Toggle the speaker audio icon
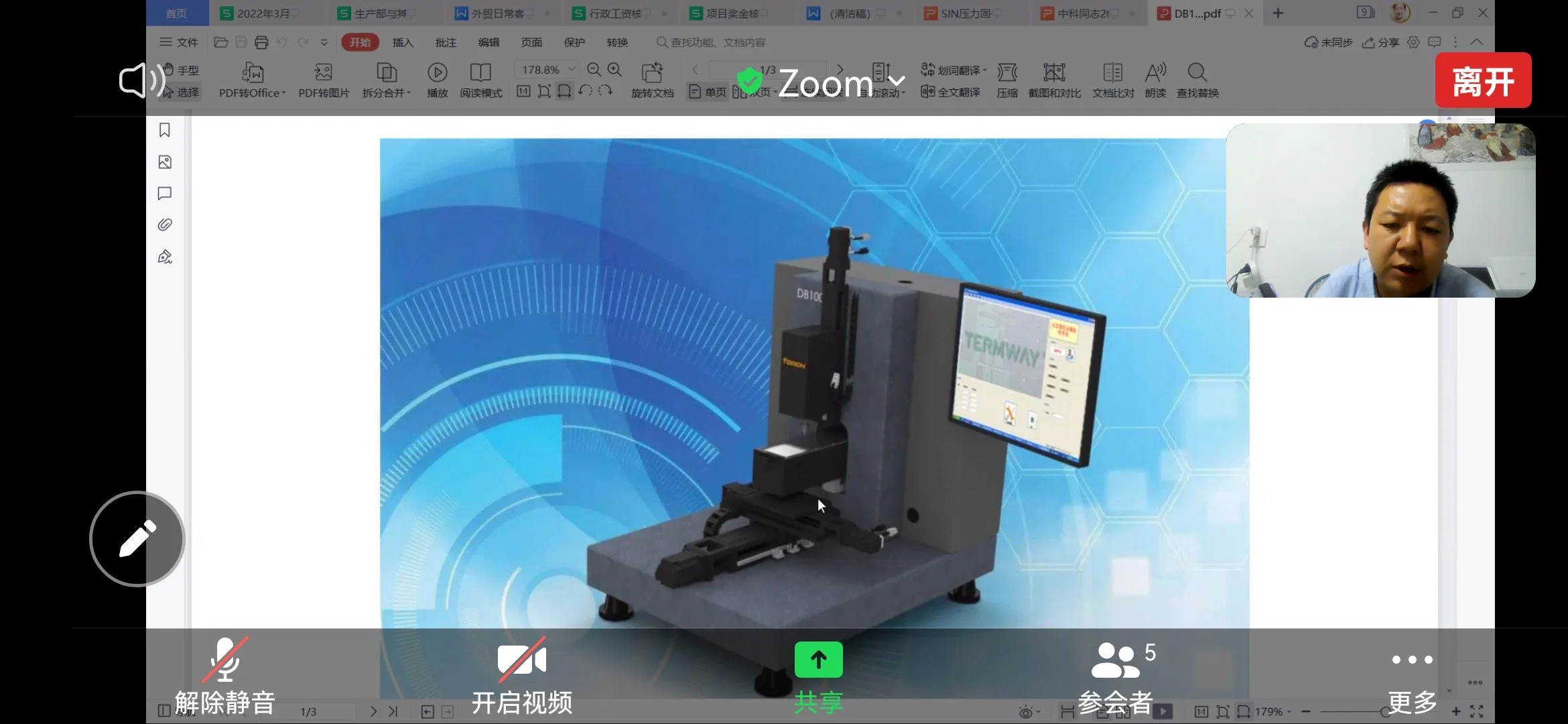The width and height of the screenshot is (1568, 724). tap(142, 81)
